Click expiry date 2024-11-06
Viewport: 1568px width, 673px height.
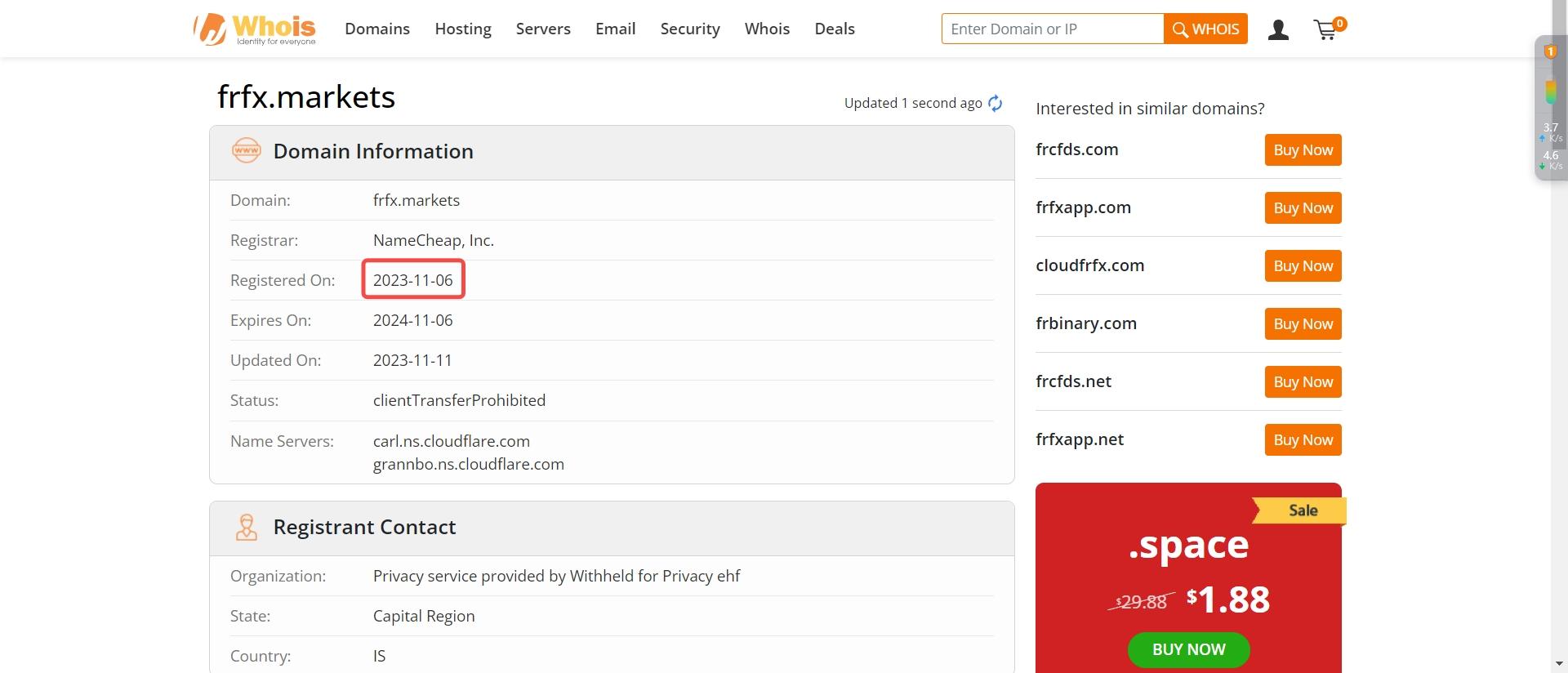point(412,320)
